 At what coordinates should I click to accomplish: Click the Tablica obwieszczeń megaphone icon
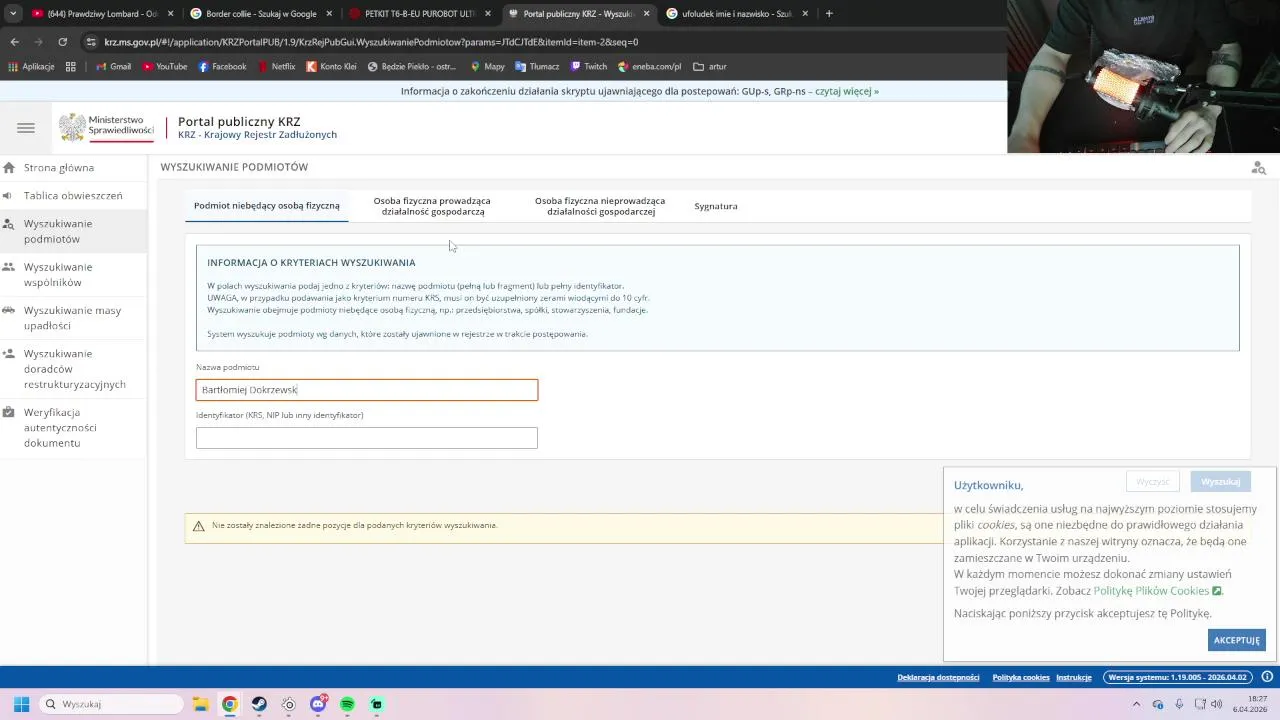pos(9,196)
